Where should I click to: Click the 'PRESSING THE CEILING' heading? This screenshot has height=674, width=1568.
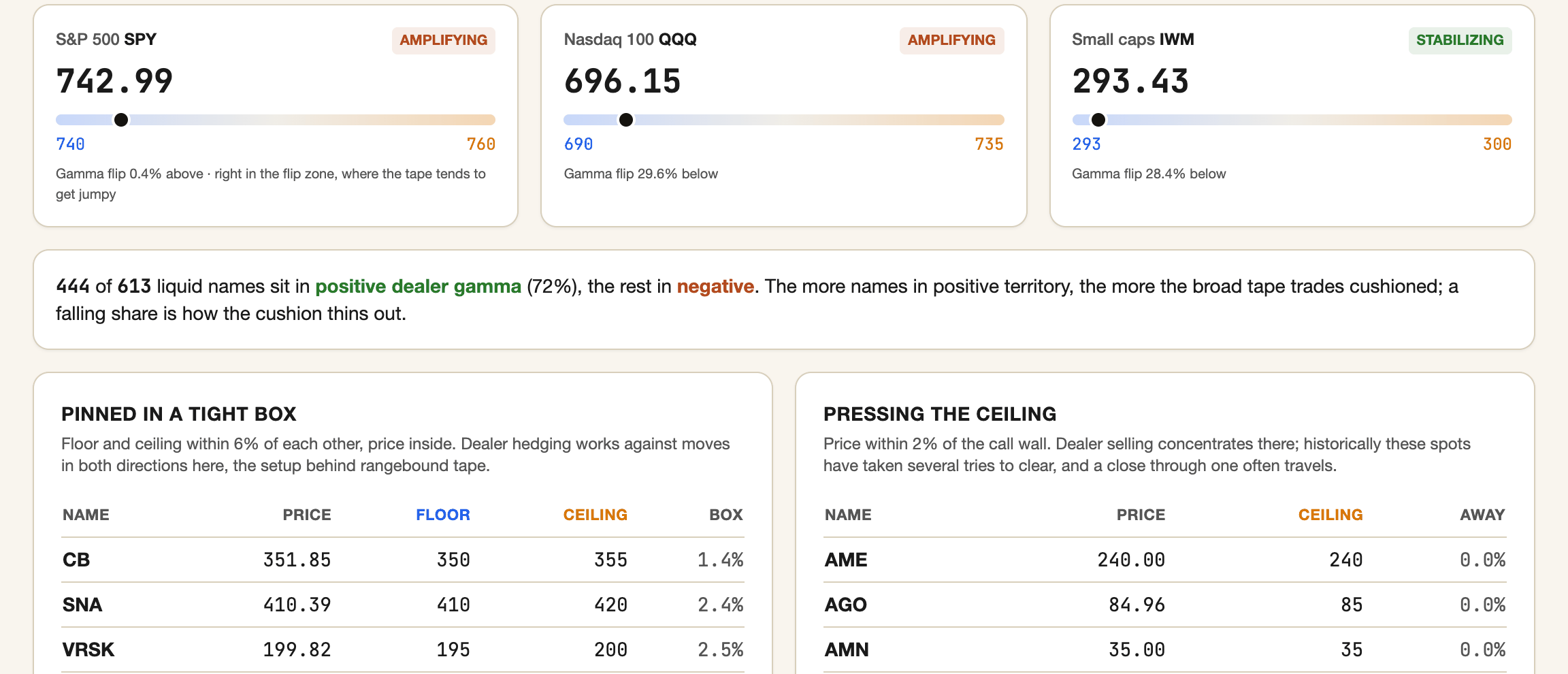pyautogui.click(x=940, y=414)
